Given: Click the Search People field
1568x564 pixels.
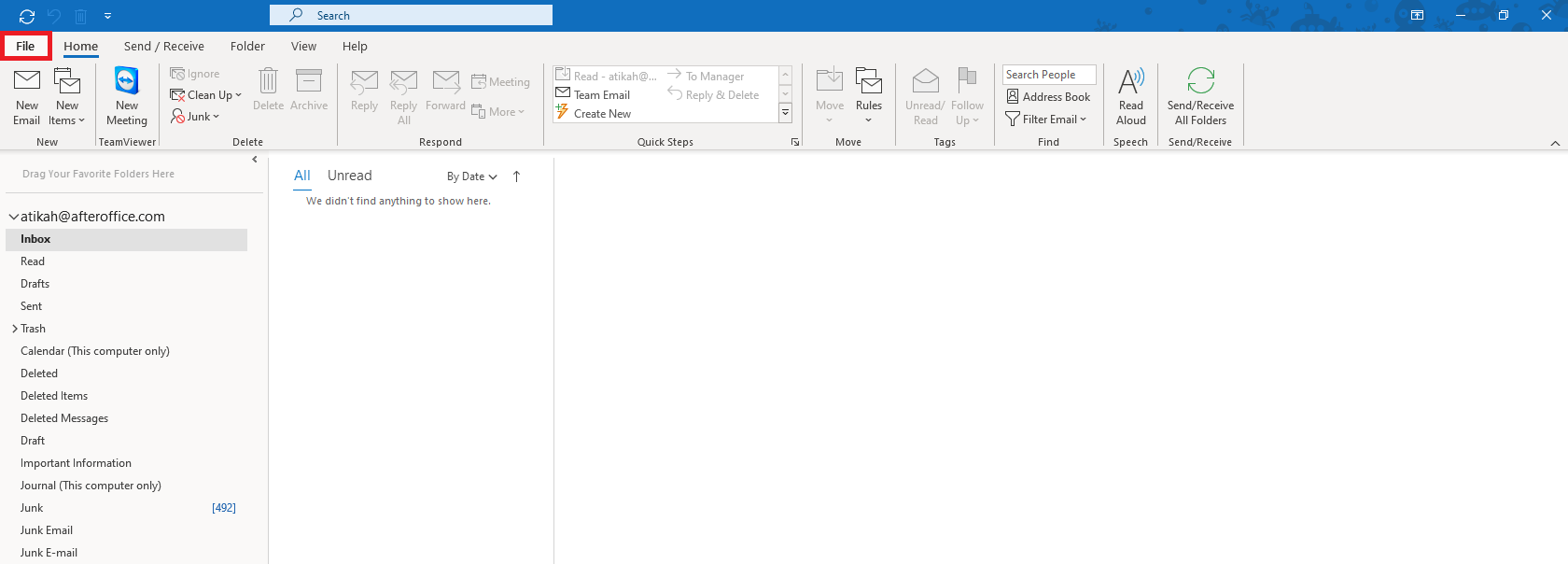Looking at the screenshot, I should click(1048, 75).
